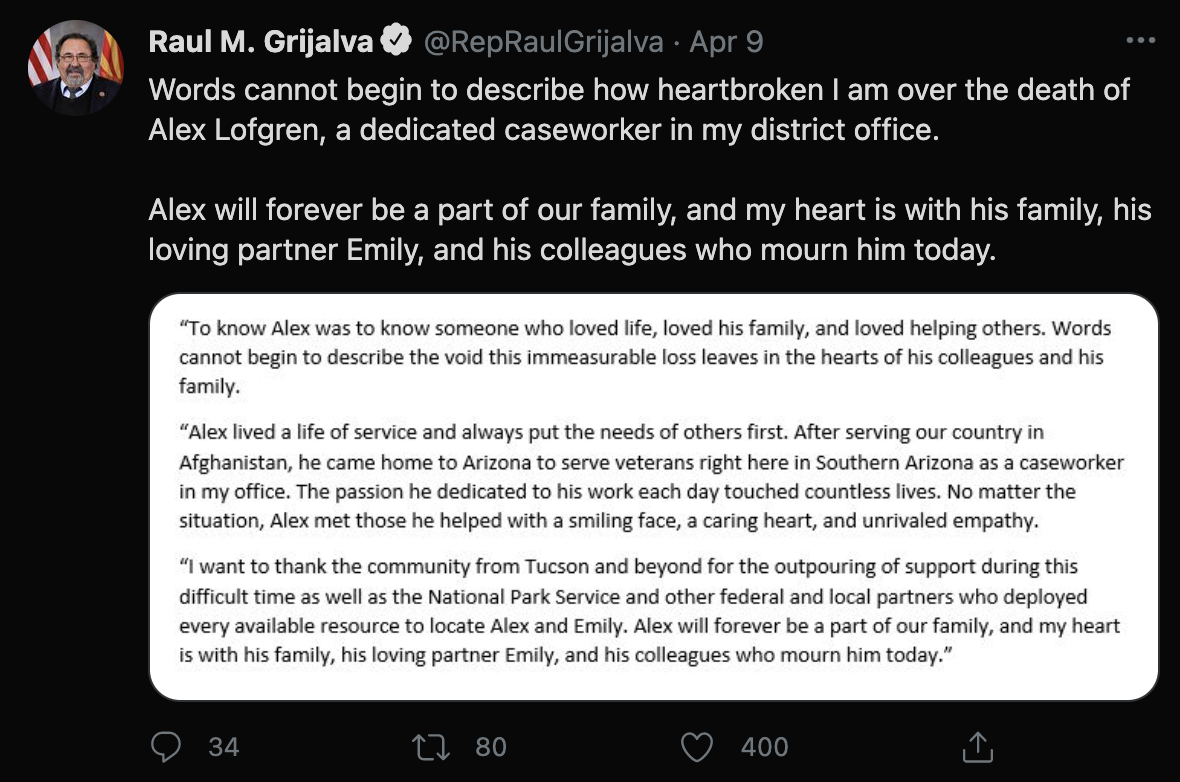Open image paragraph starting "To know Alex"
Screen dimensions: 1180x782
pos(645,356)
